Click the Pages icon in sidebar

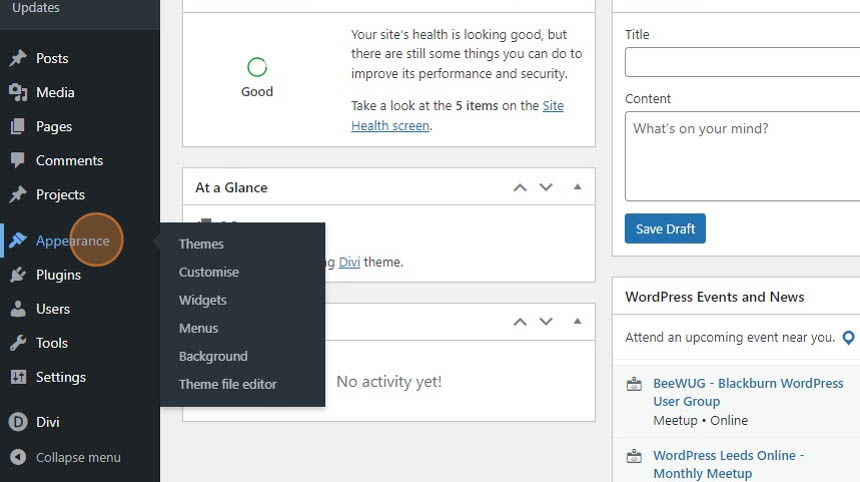point(18,126)
